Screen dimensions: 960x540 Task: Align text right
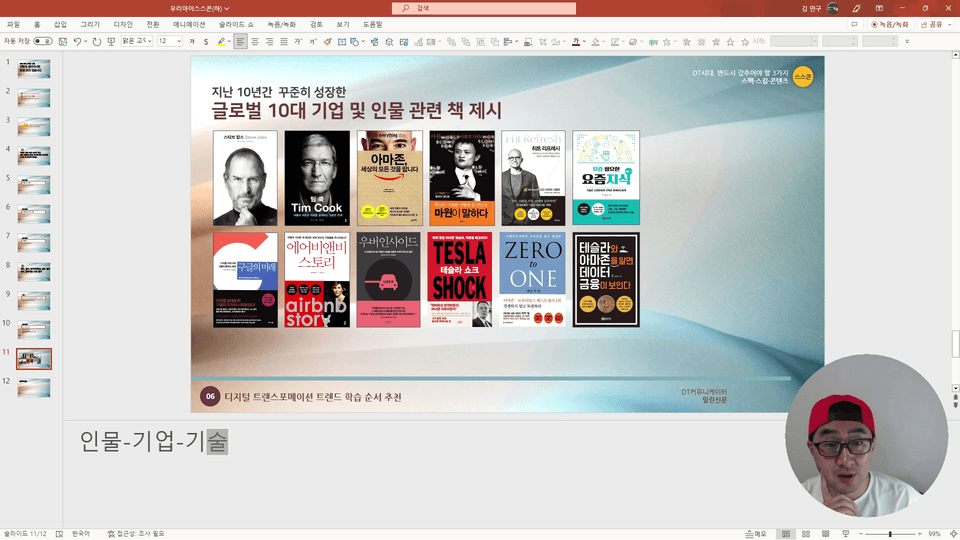coord(269,42)
